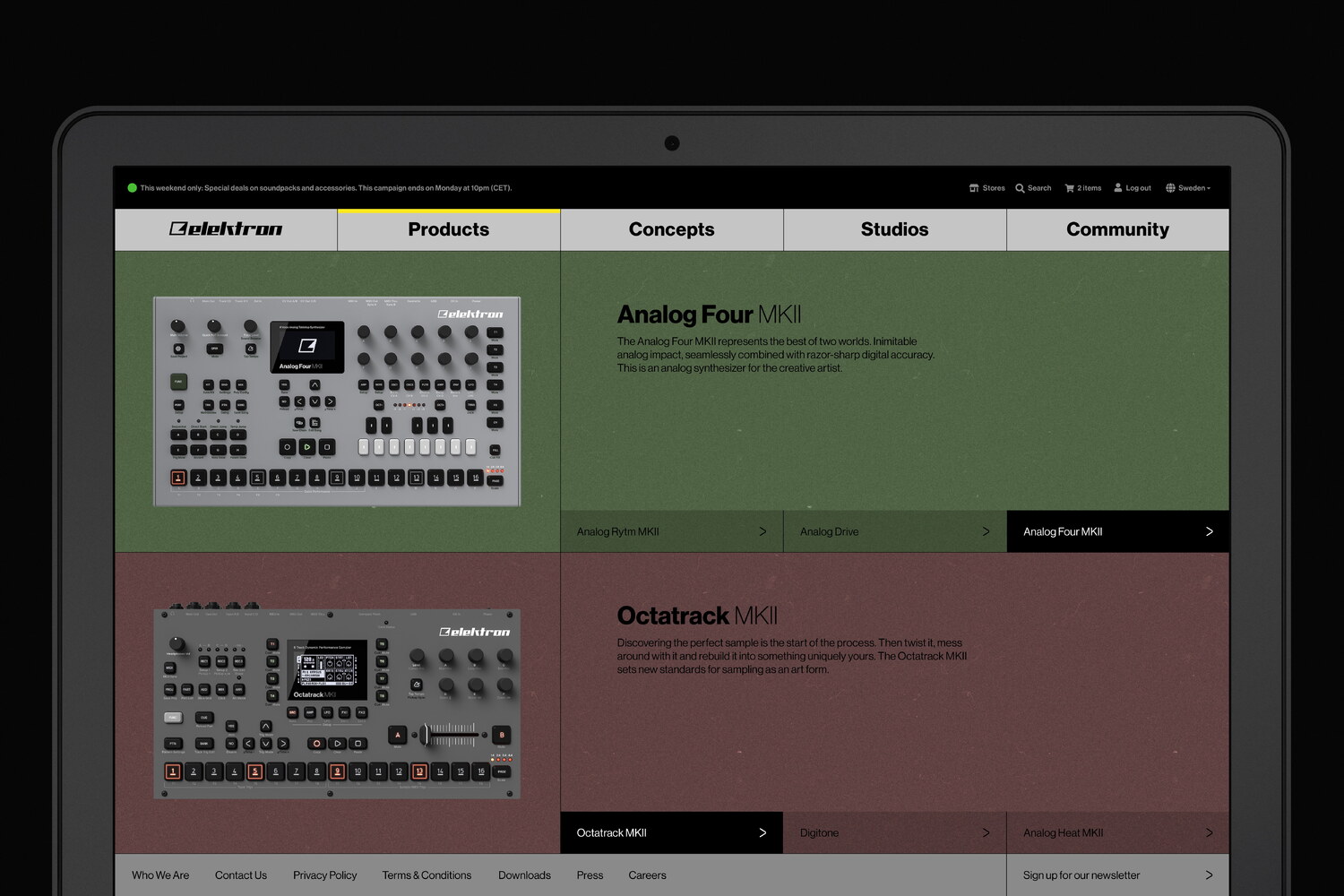1344x896 pixels.
Task: Click the chevron on Analog Drive
Action: pyautogui.click(x=986, y=531)
